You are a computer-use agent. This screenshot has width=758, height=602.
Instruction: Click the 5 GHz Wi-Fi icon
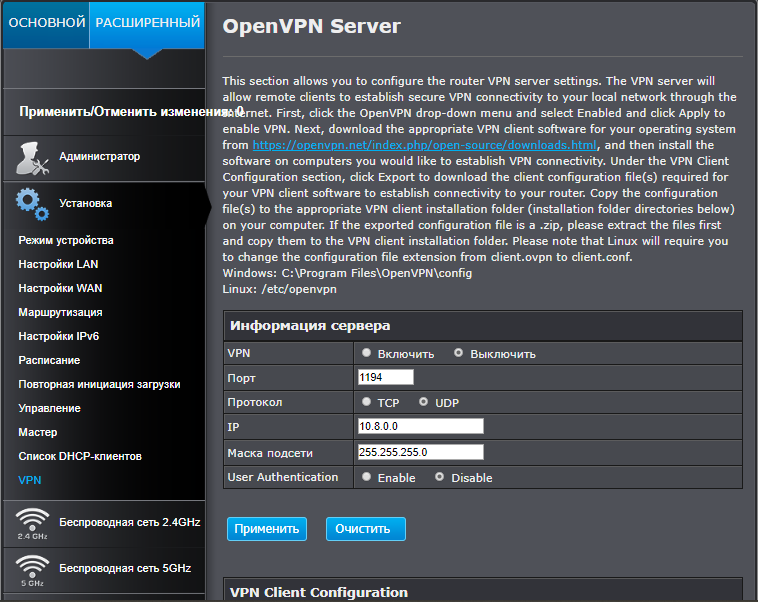tap(32, 571)
